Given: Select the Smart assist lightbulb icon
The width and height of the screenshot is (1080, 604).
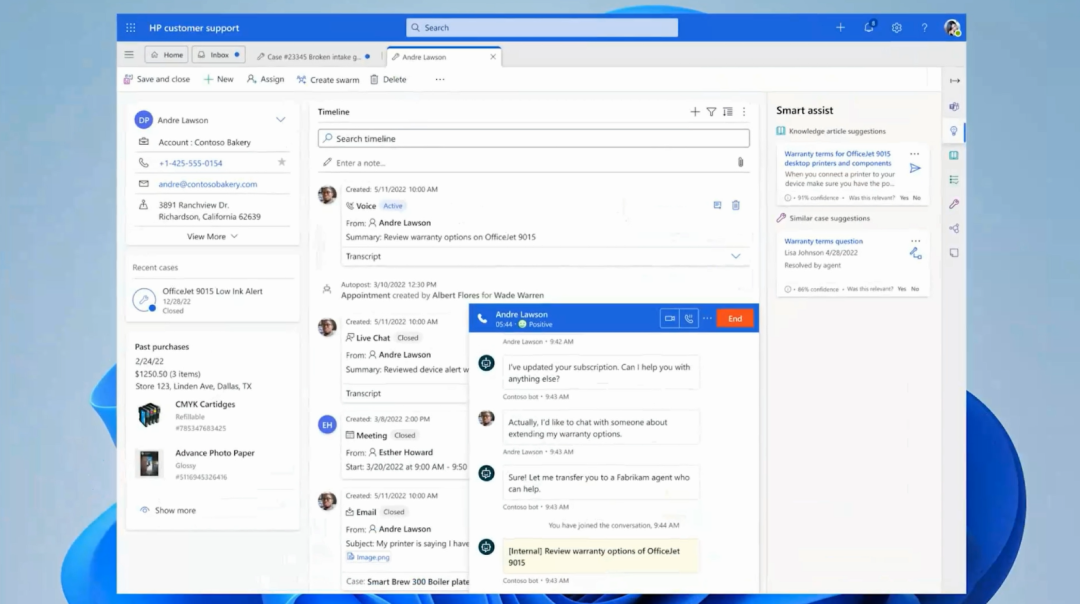Looking at the screenshot, I should point(954,131).
